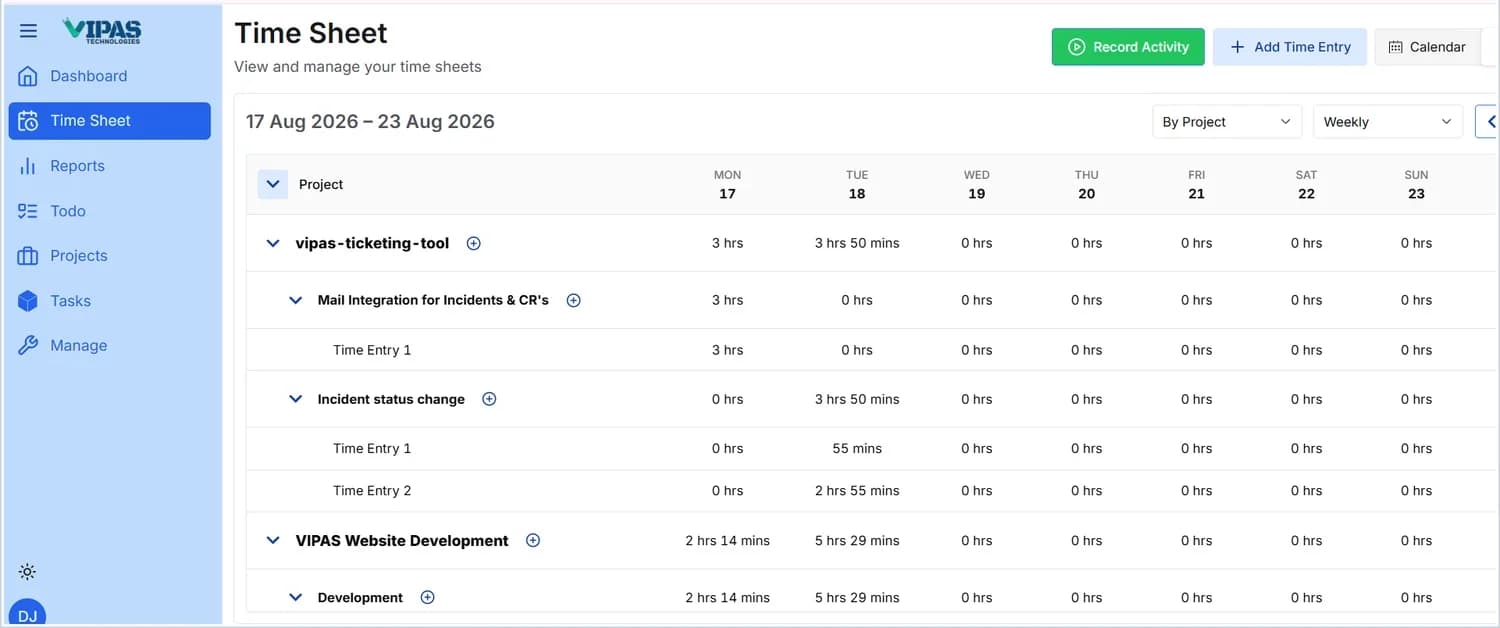
Task: Open Projects in the sidebar
Action: (x=110, y=256)
